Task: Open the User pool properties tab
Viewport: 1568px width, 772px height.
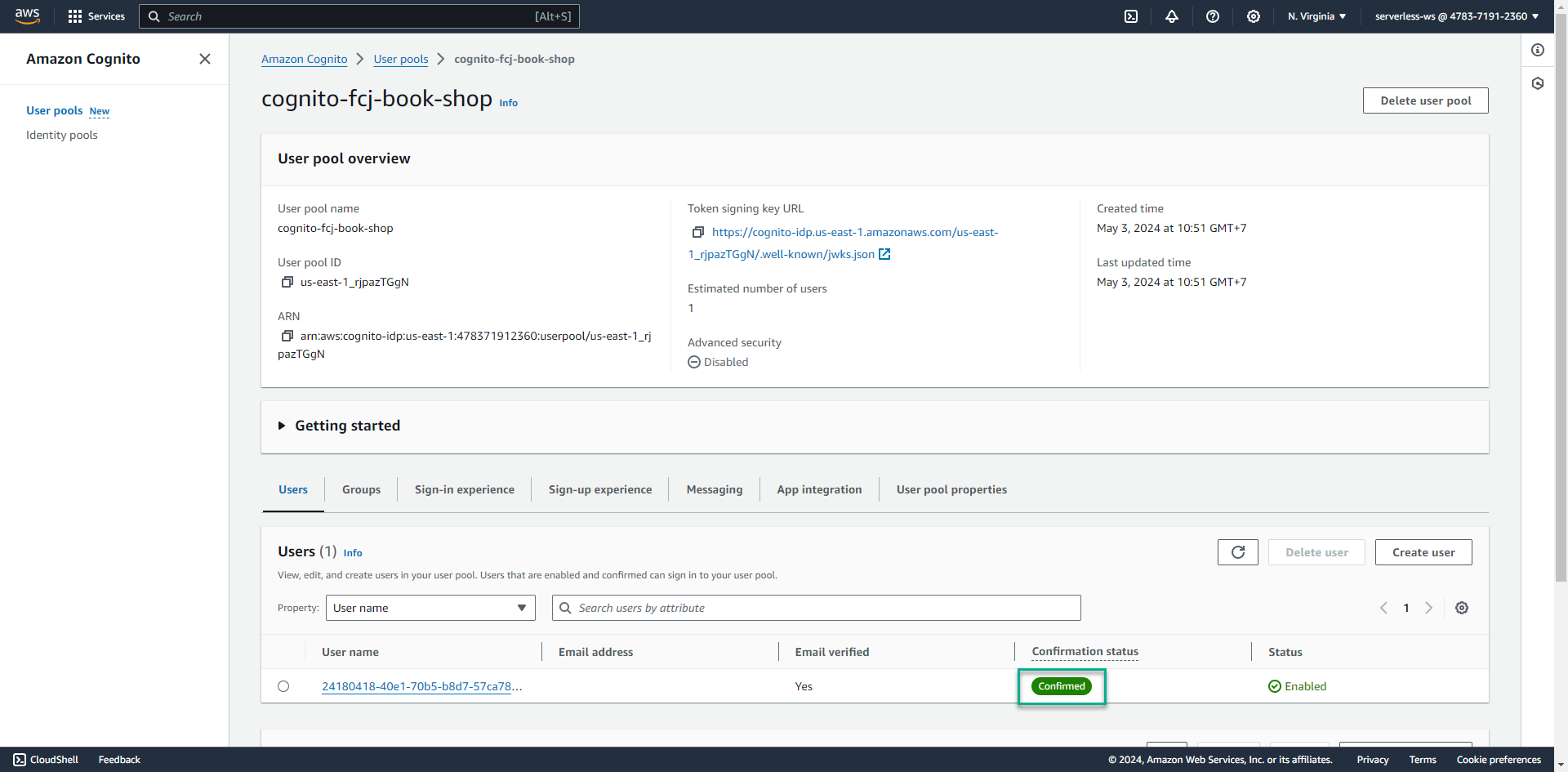Action: (951, 489)
